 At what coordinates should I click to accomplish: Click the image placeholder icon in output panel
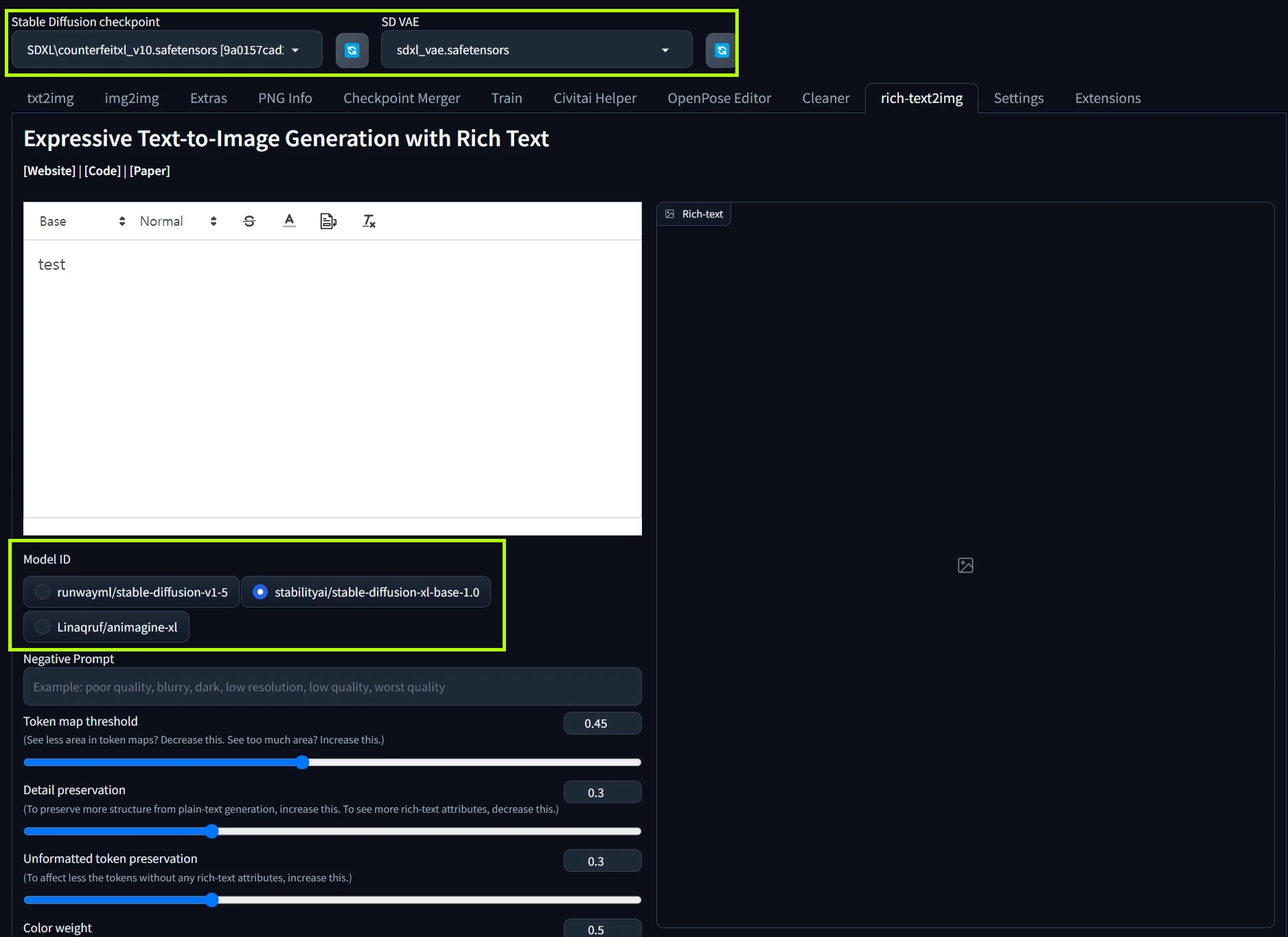[x=965, y=565]
